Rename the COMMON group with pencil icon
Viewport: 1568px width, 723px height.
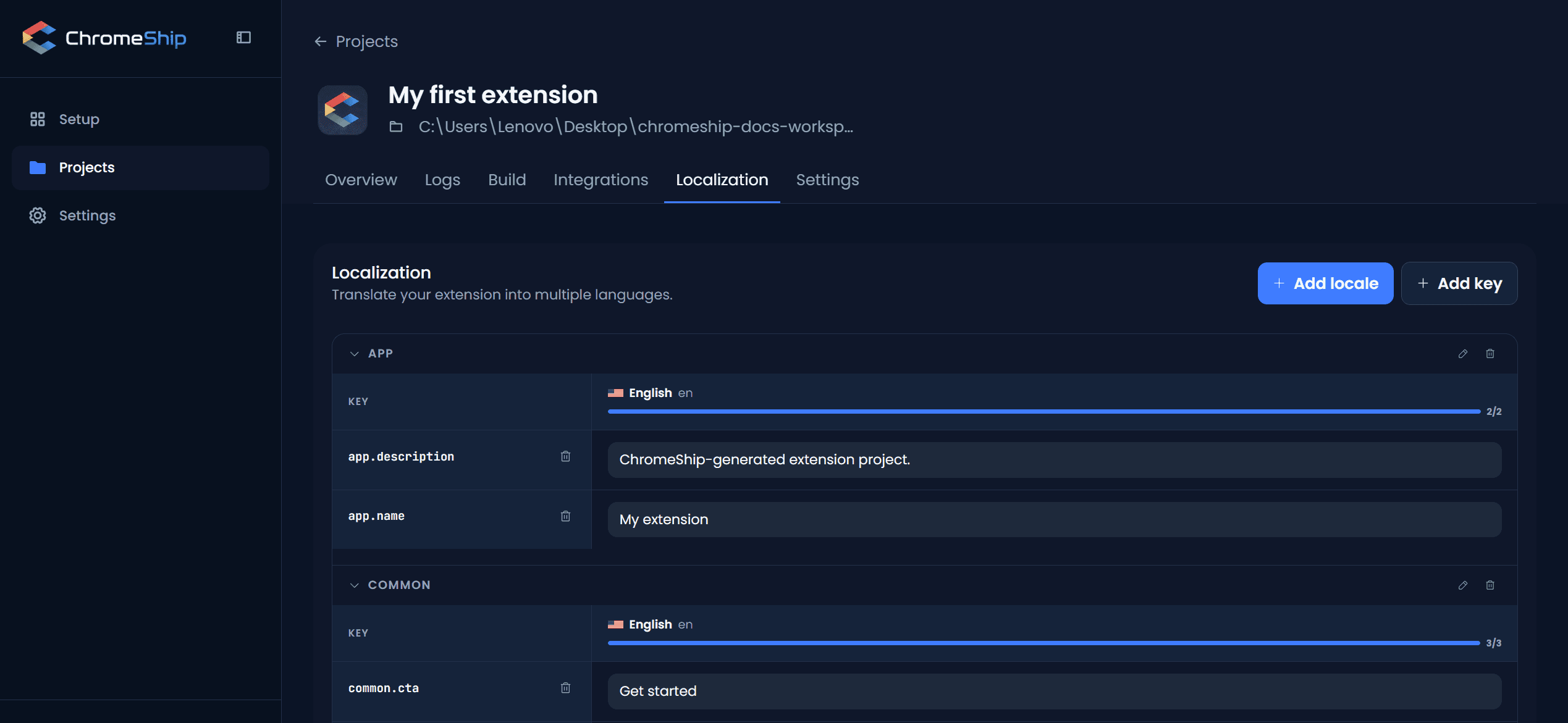(x=1462, y=585)
